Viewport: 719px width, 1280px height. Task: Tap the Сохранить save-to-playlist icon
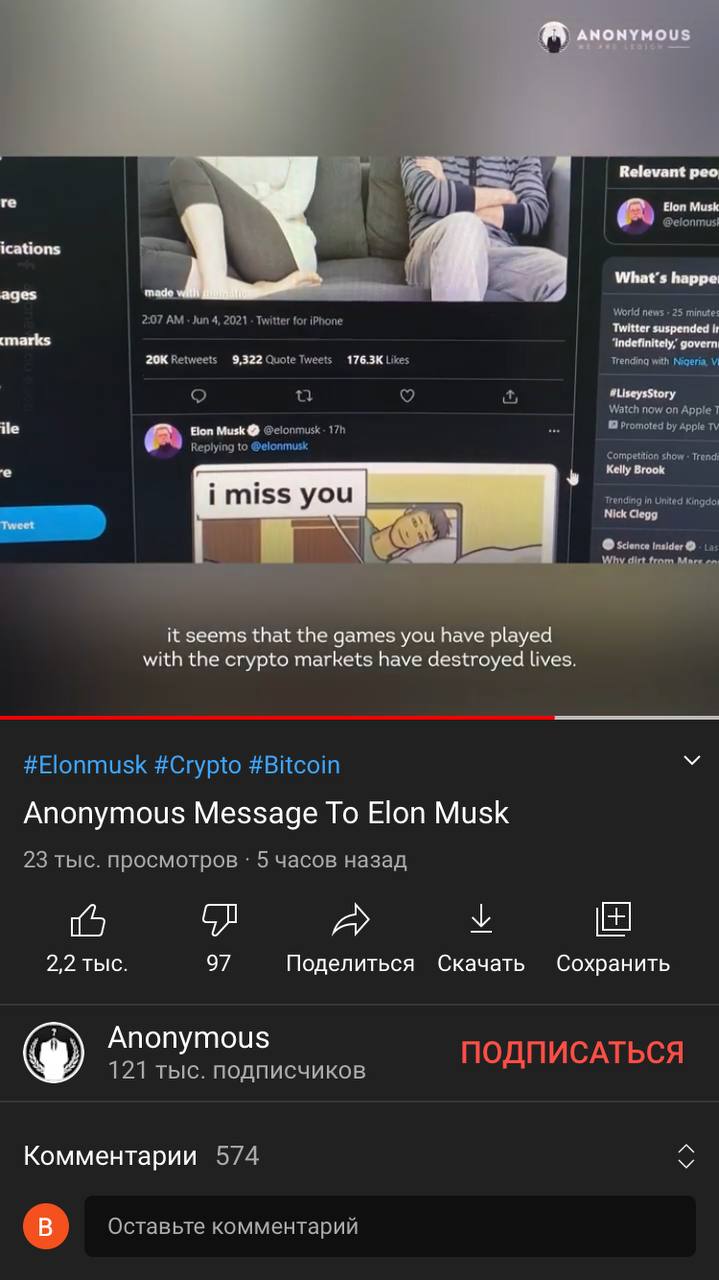point(613,919)
